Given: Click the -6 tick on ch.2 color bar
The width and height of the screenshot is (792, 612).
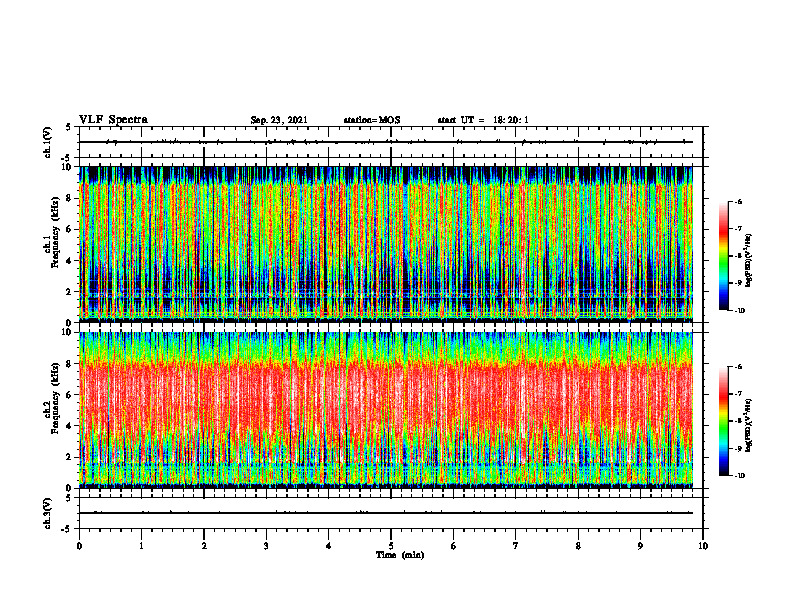Looking at the screenshot, I should (x=737, y=367).
